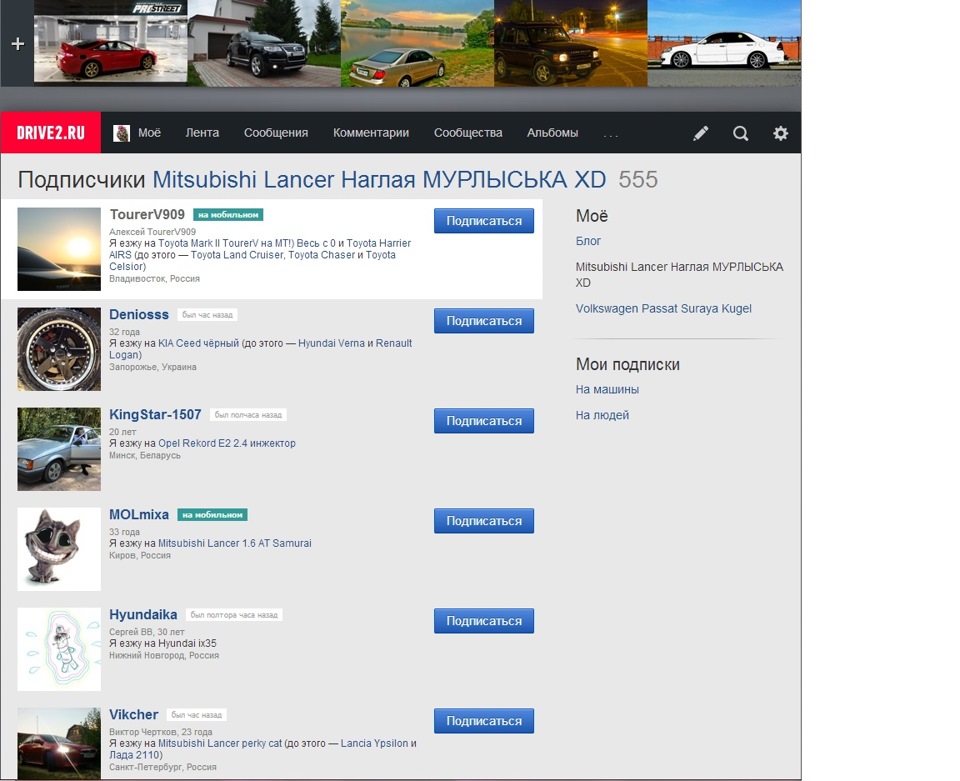Open Сообщества in the navigation bar
The height and width of the screenshot is (781, 960).
tap(468, 132)
